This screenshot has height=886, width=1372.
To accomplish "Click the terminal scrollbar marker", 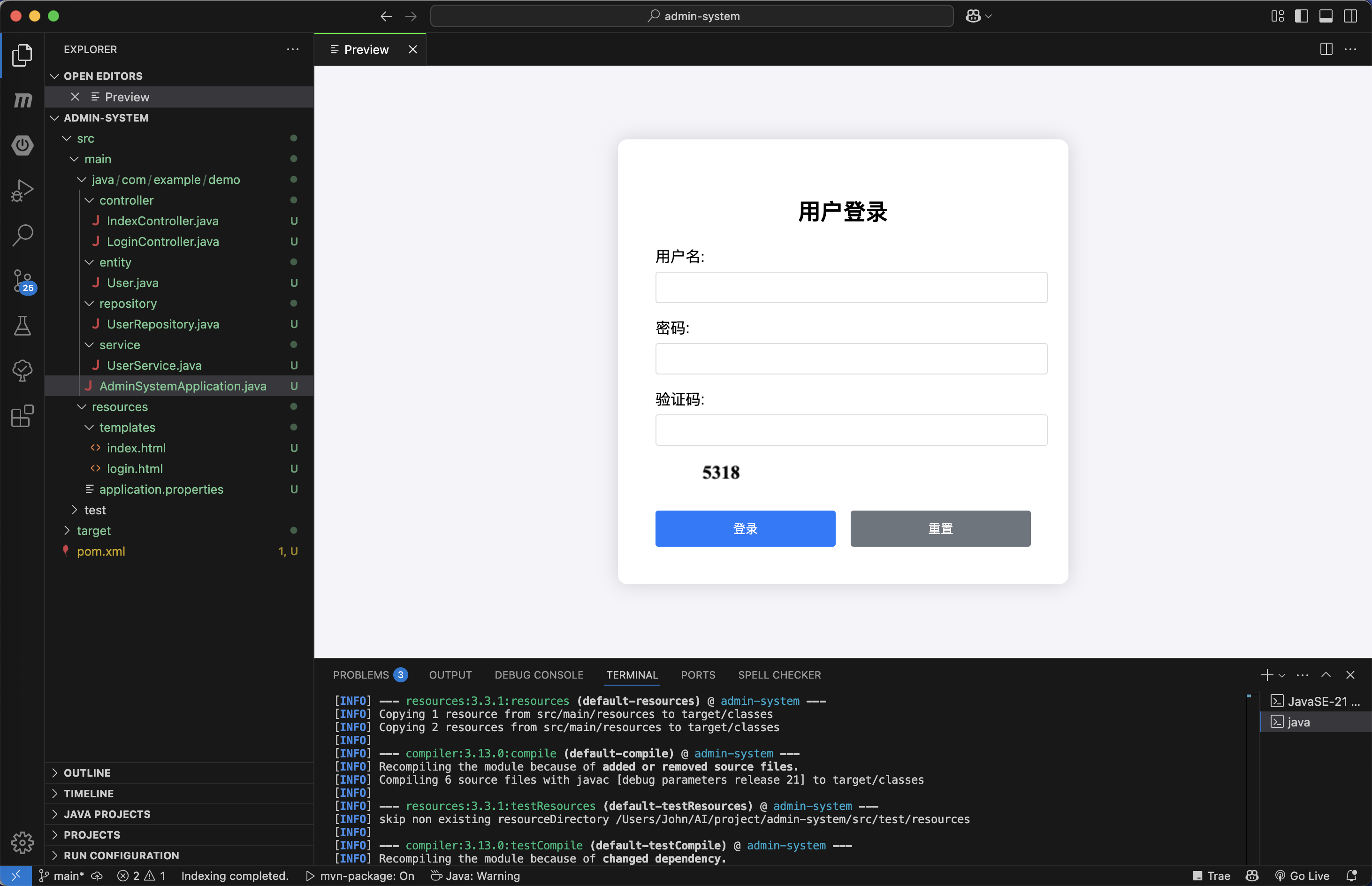I will tap(1248, 697).
